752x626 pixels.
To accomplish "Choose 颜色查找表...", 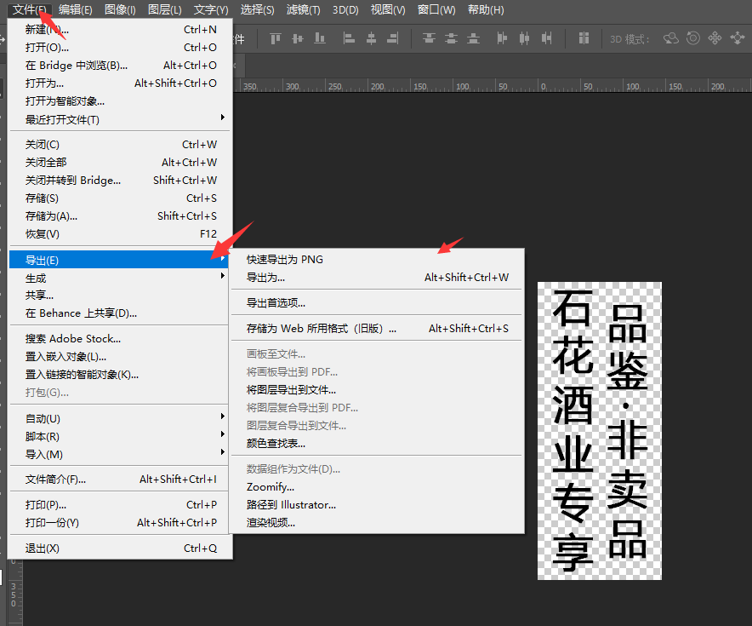I will click(377, 443).
